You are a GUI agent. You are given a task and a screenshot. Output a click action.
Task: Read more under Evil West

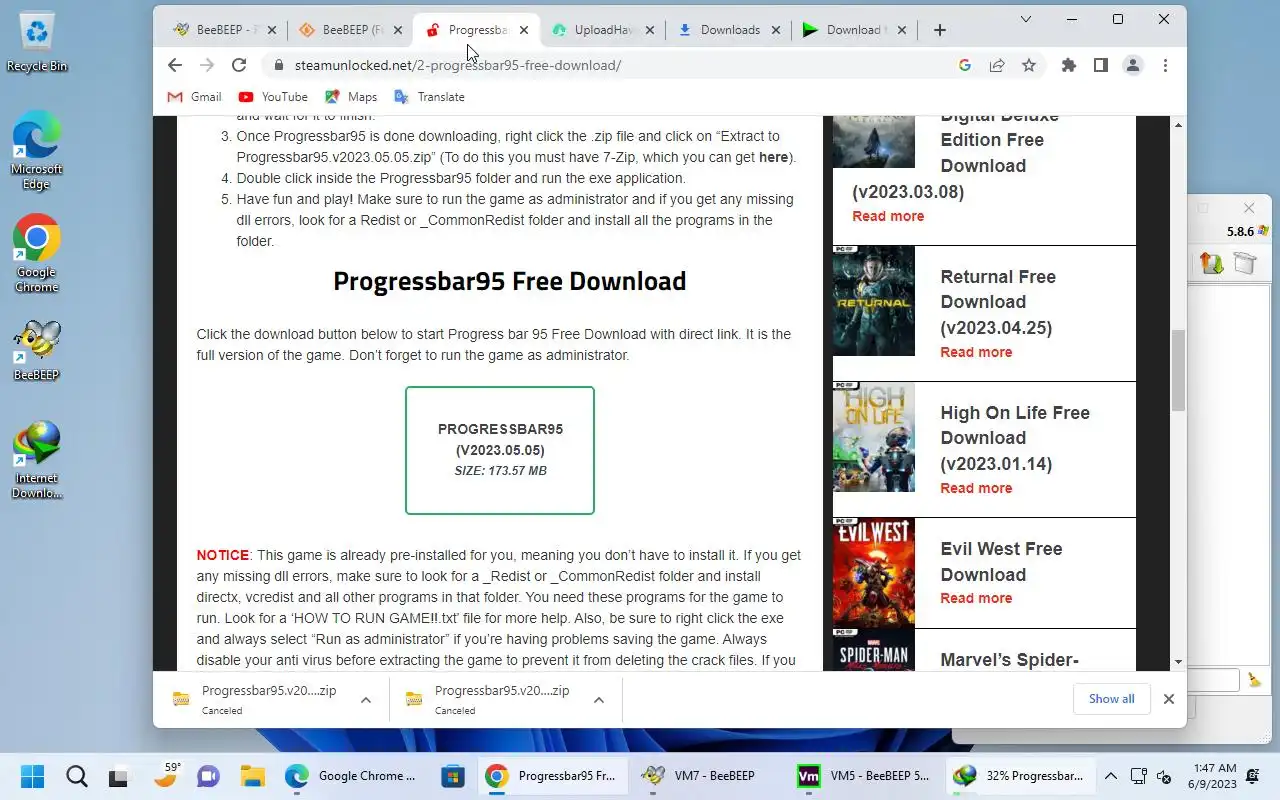[976, 598]
